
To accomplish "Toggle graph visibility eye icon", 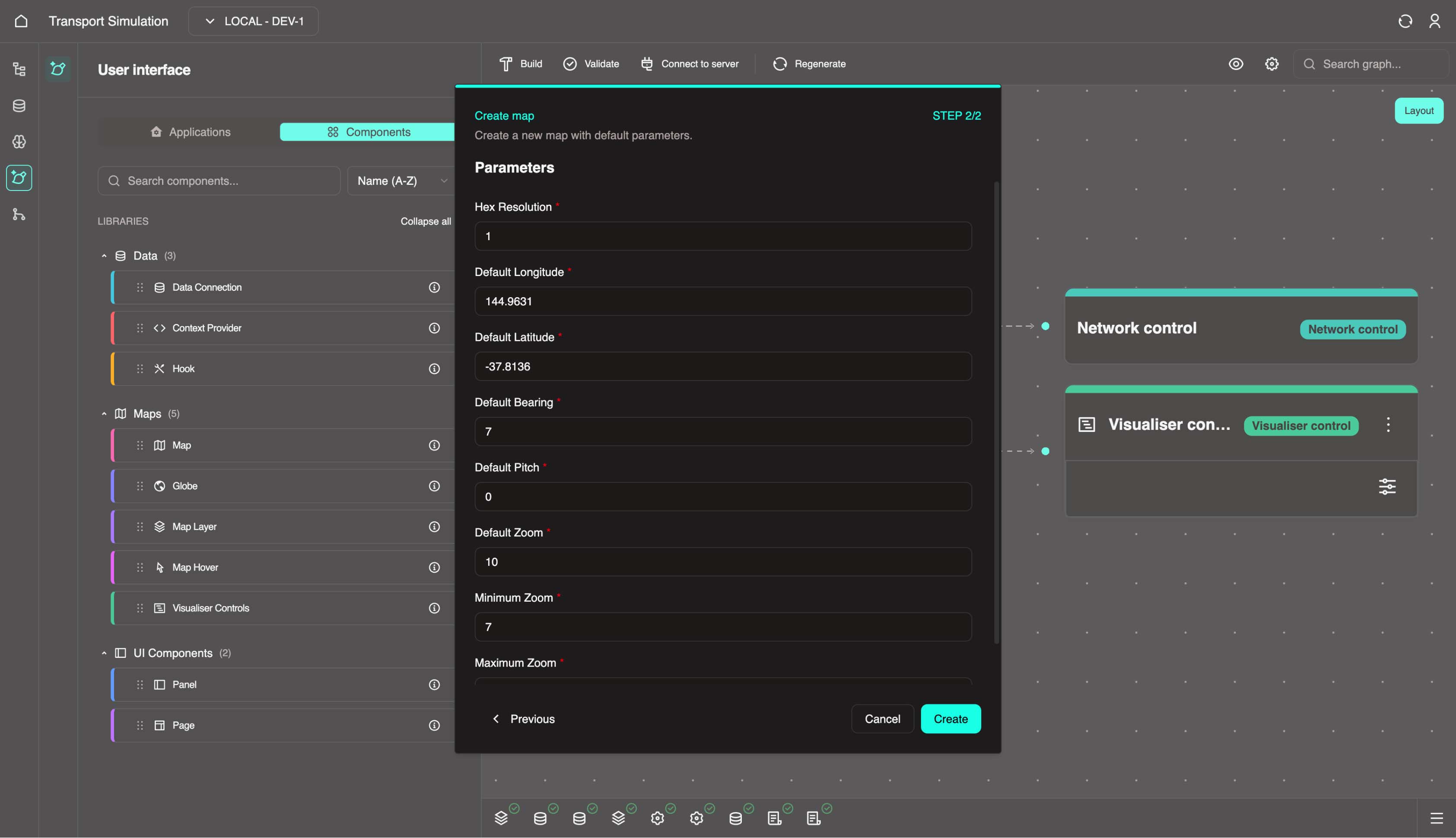I will click(1236, 64).
